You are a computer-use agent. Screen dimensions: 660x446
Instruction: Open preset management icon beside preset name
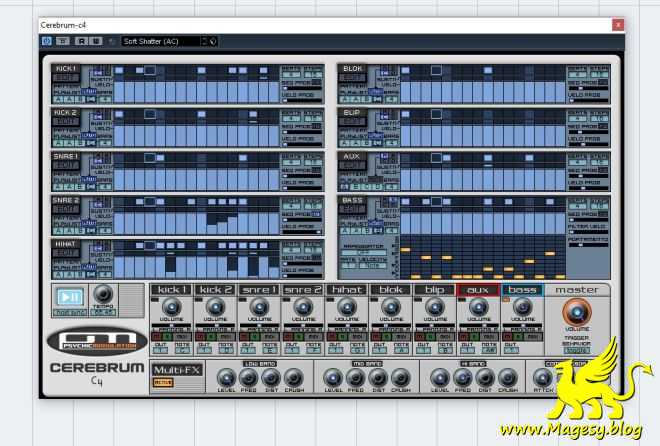click(213, 41)
